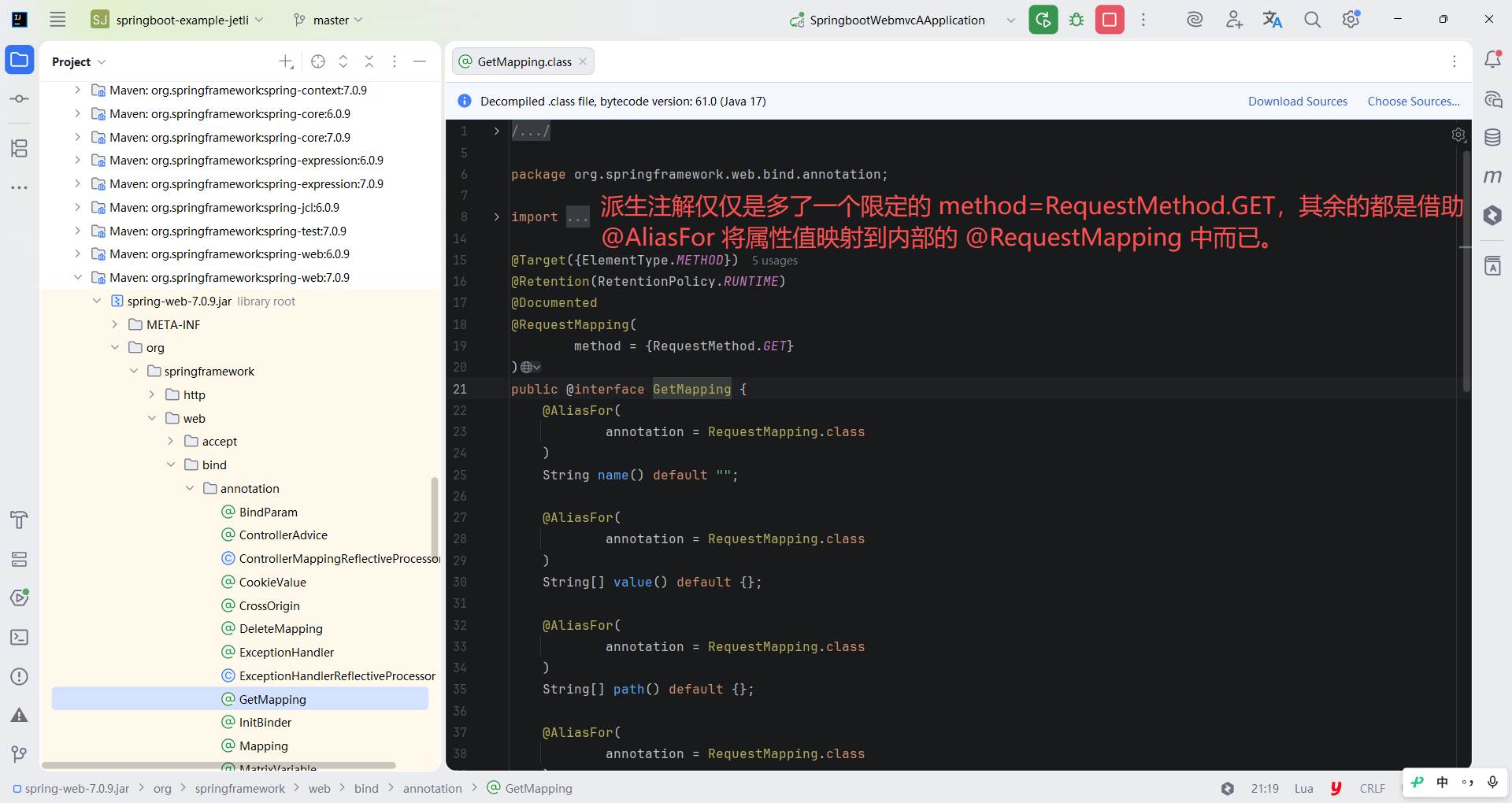Click the Project panel horizontal scrollbar
The width and height of the screenshot is (1512, 803).
coord(219,765)
